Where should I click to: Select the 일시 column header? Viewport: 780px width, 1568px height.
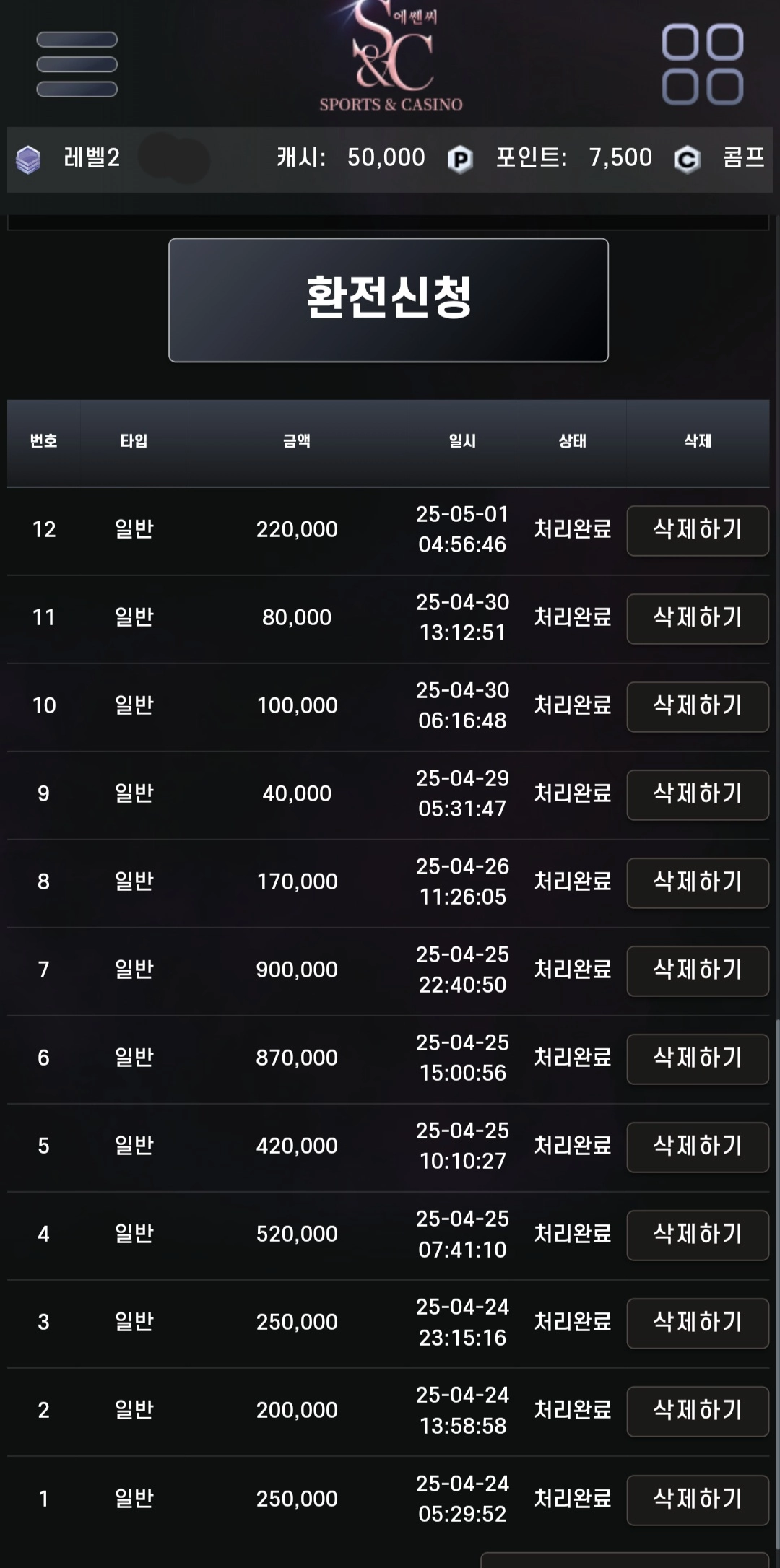(x=462, y=441)
